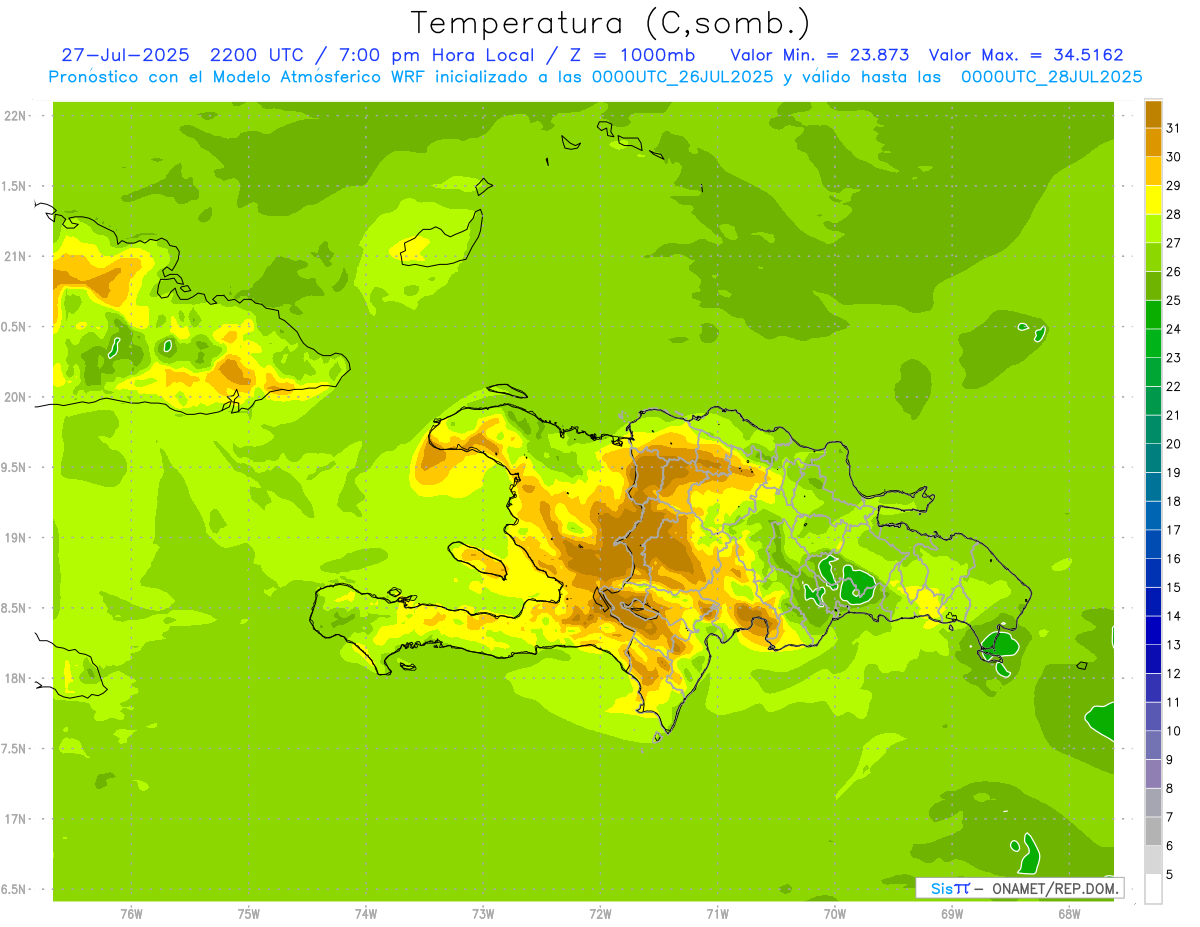Click the teal legend band between 19 and 20

(1153, 458)
